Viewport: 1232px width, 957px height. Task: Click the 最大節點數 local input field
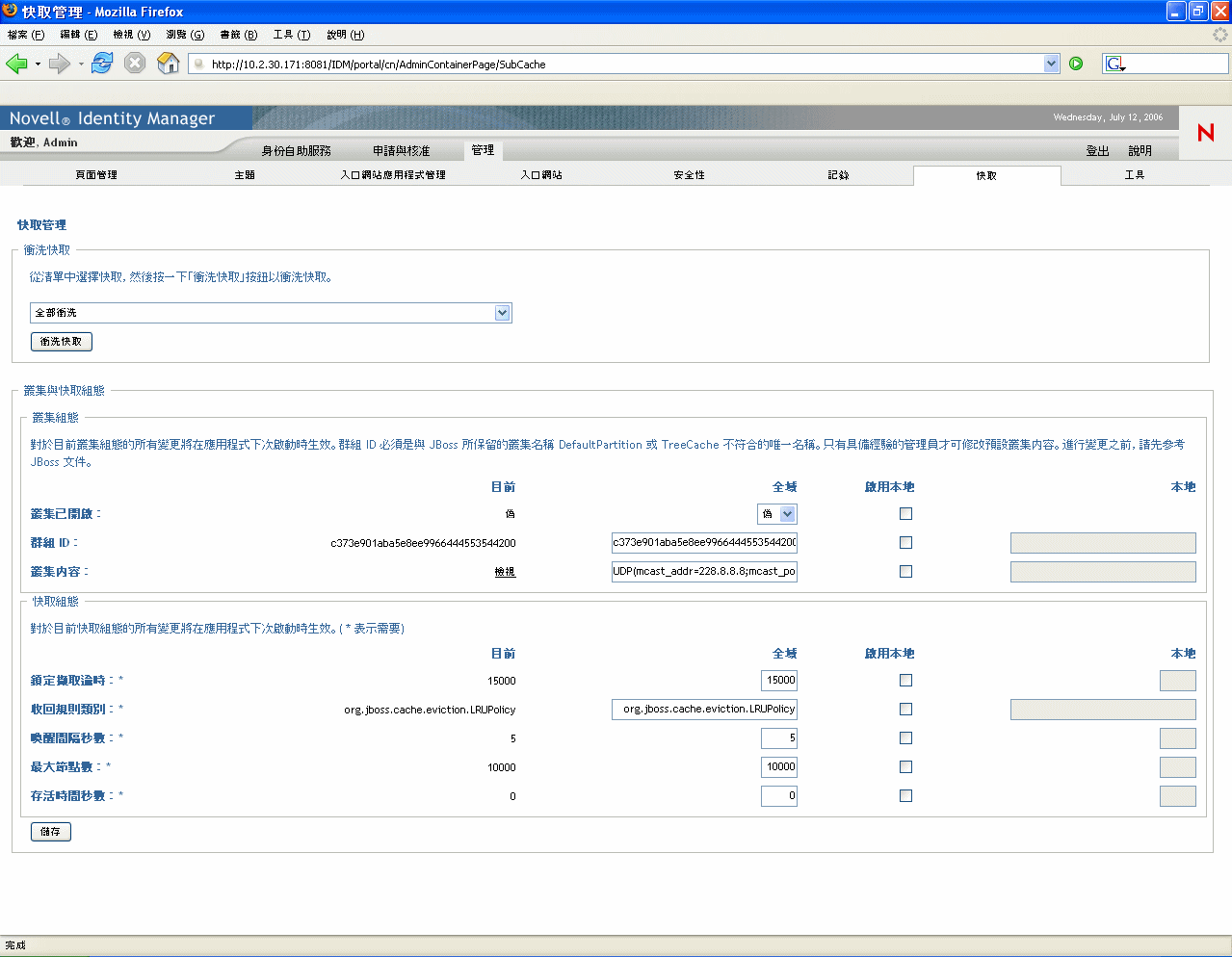(x=1178, y=767)
